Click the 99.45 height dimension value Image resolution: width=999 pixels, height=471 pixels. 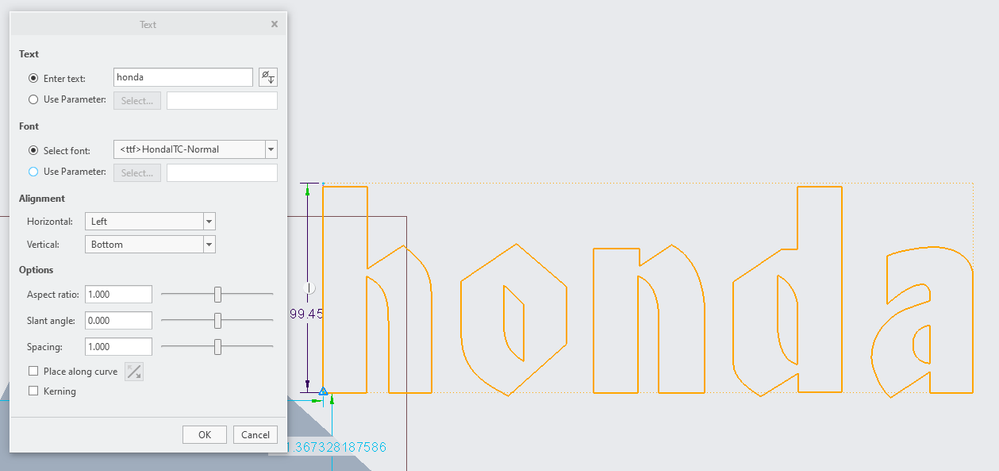pos(306,314)
